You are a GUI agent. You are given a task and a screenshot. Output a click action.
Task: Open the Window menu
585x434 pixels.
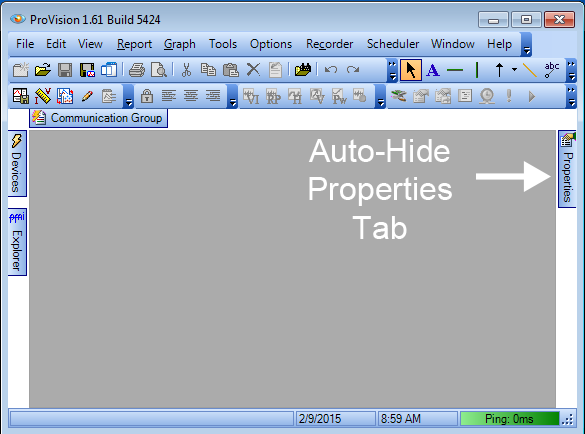coord(453,44)
